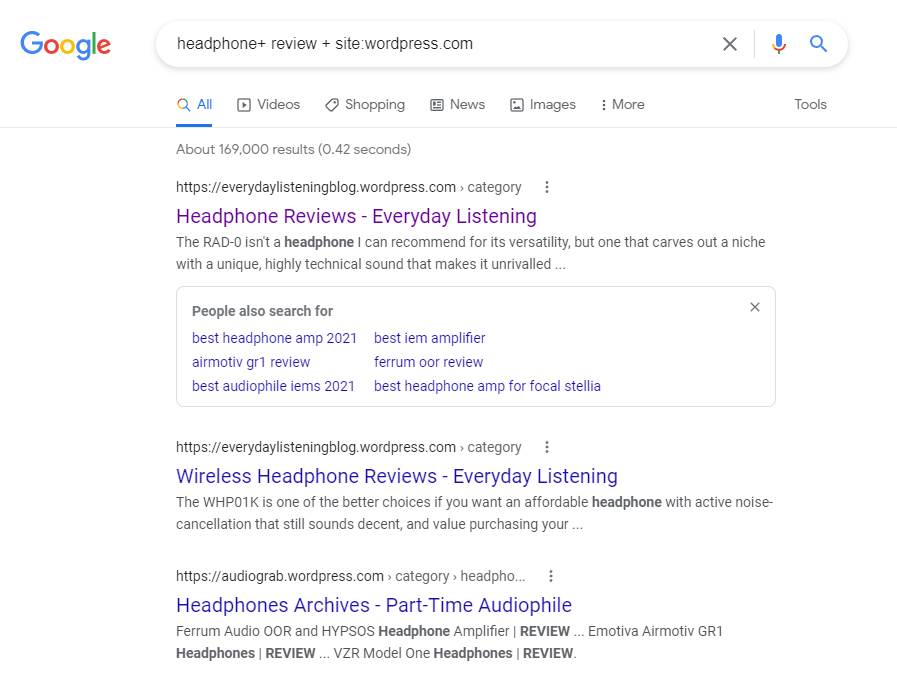Open options menu for Wireless Headphone Reviews result
The width and height of the screenshot is (897, 692).
click(x=547, y=447)
